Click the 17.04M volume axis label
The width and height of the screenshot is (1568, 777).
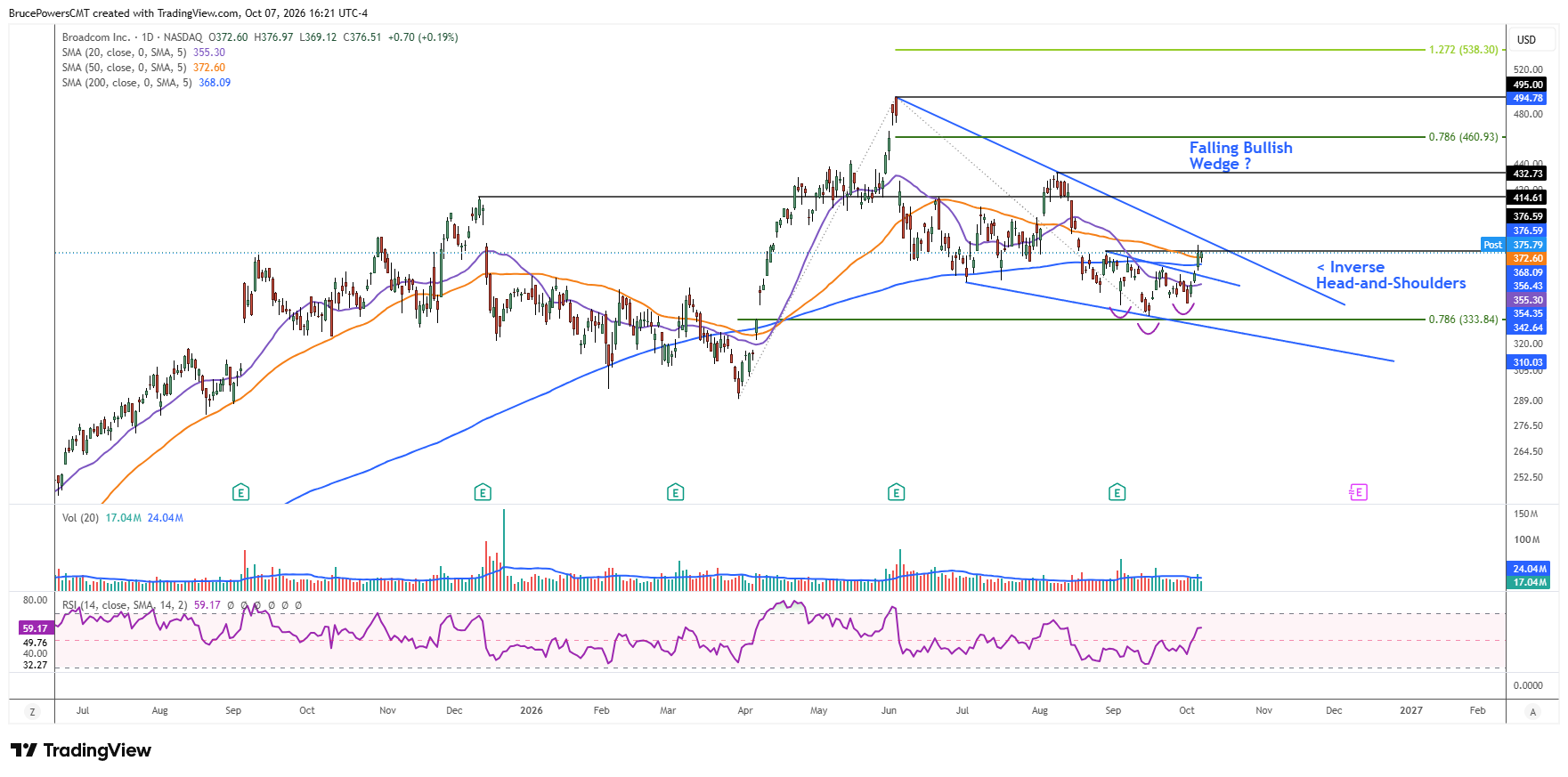tap(1530, 582)
